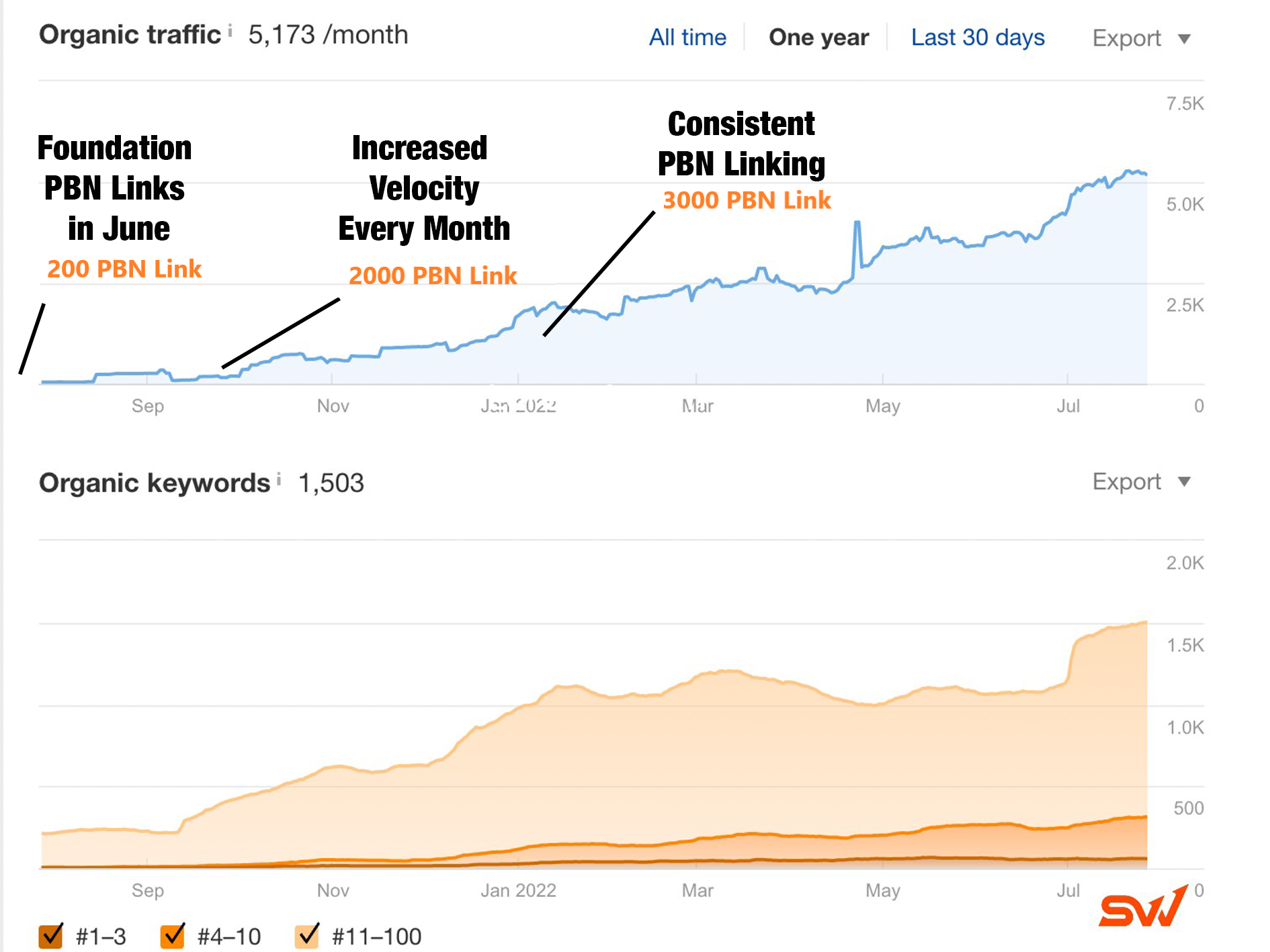
Task: Click the Organic keywords info icon
Action: click(x=279, y=478)
